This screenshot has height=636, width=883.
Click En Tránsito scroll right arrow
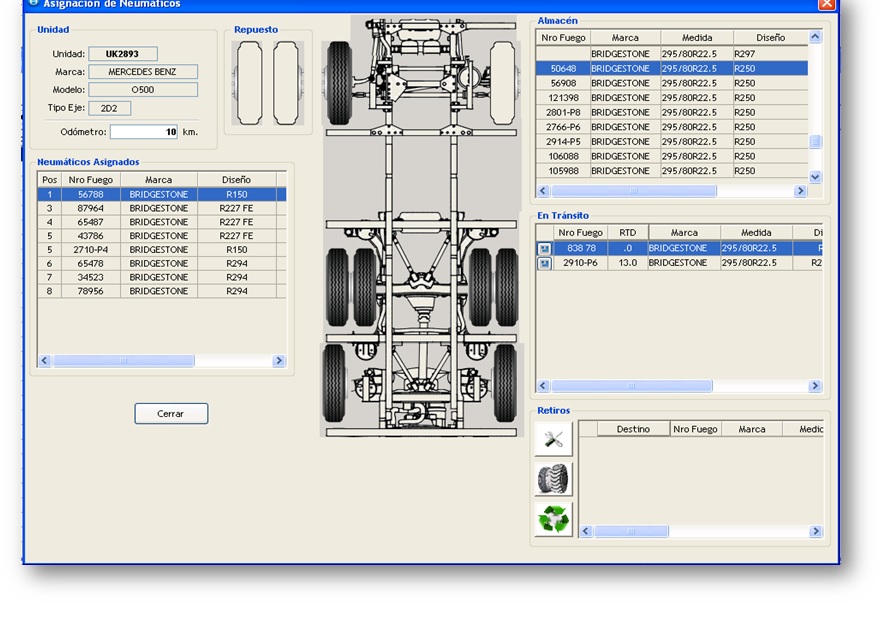815,386
